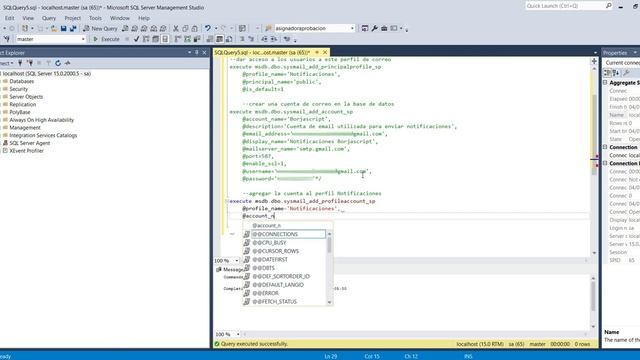Toggle Include Client Statistics
Viewport: 640px width, 360px height.
pos(197,39)
